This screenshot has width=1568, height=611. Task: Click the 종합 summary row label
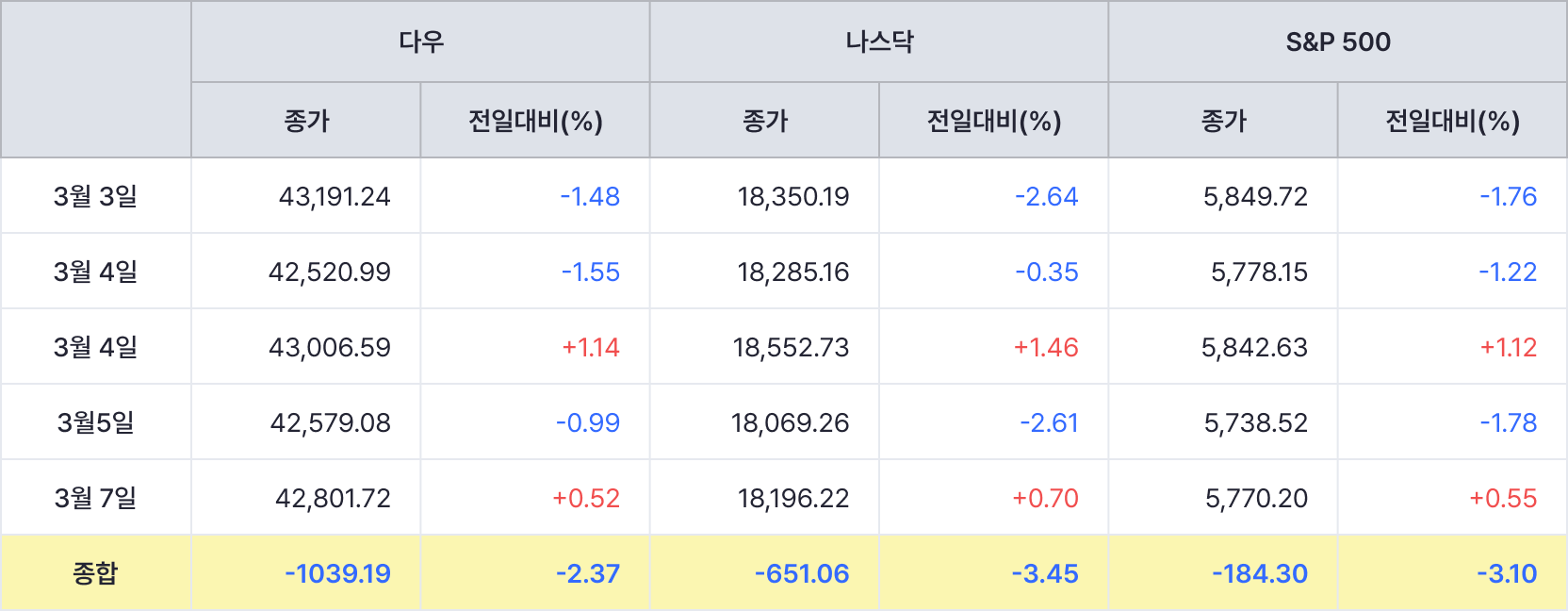click(95, 573)
